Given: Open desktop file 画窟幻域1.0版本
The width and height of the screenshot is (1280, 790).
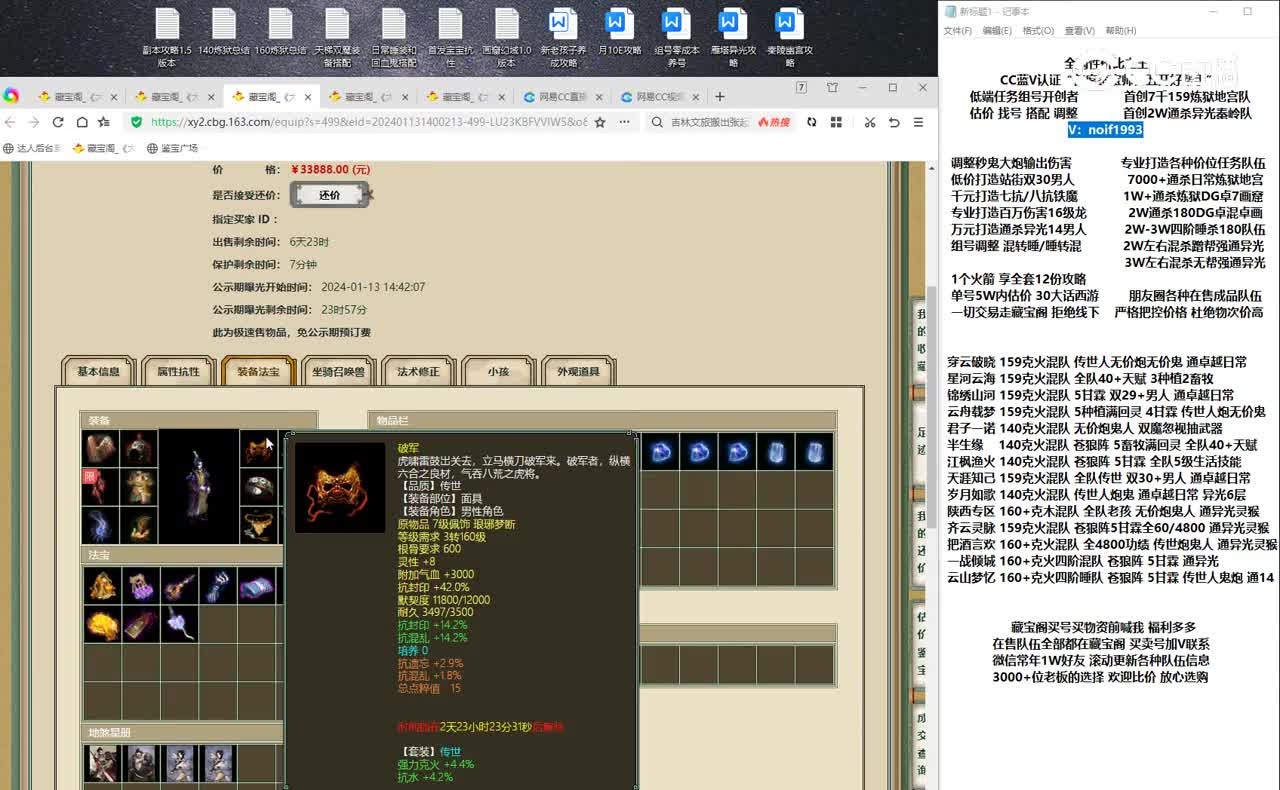Looking at the screenshot, I should 507,38.
